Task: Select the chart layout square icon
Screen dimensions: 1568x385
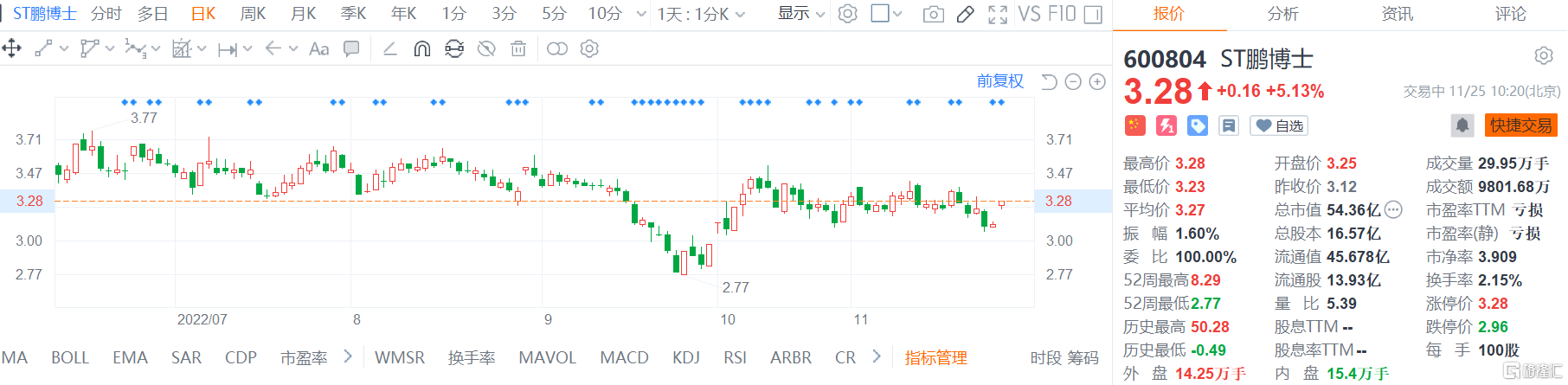Action: click(x=880, y=13)
